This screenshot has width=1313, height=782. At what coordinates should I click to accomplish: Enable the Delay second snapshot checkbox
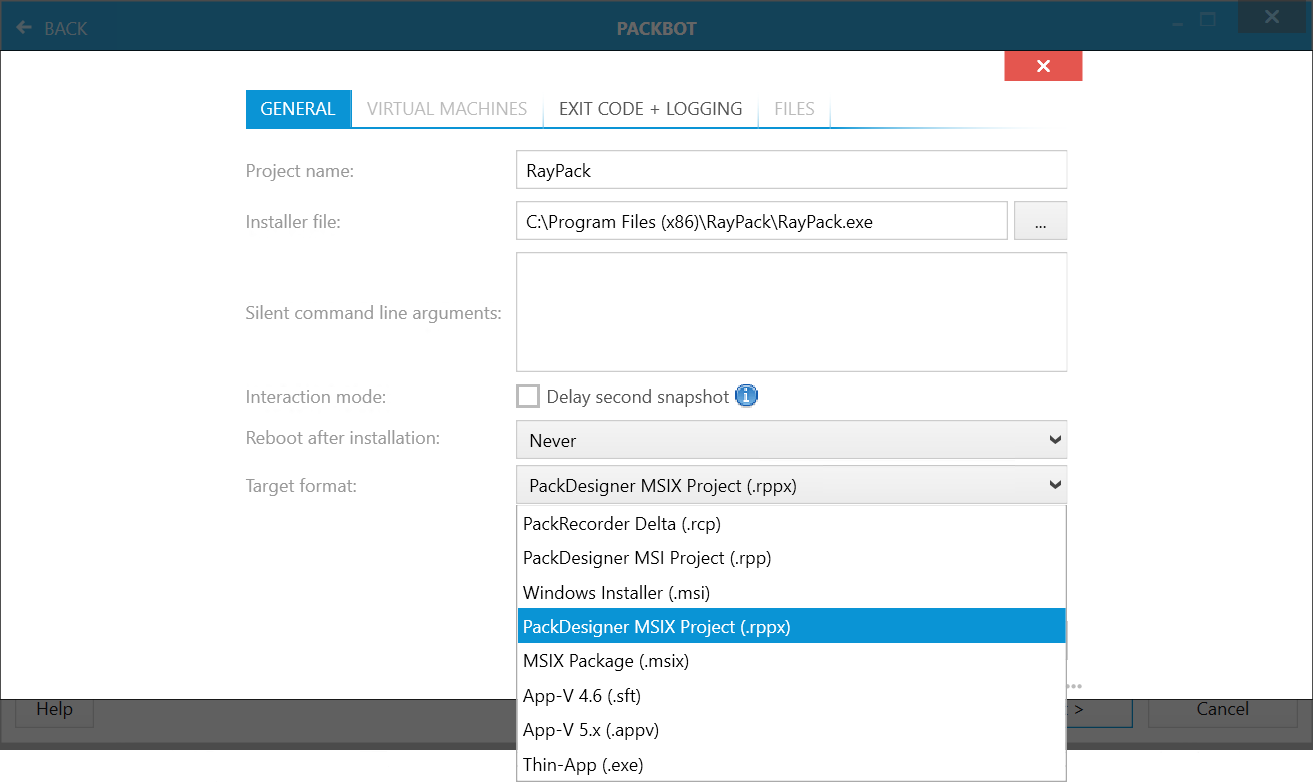click(x=528, y=396)
